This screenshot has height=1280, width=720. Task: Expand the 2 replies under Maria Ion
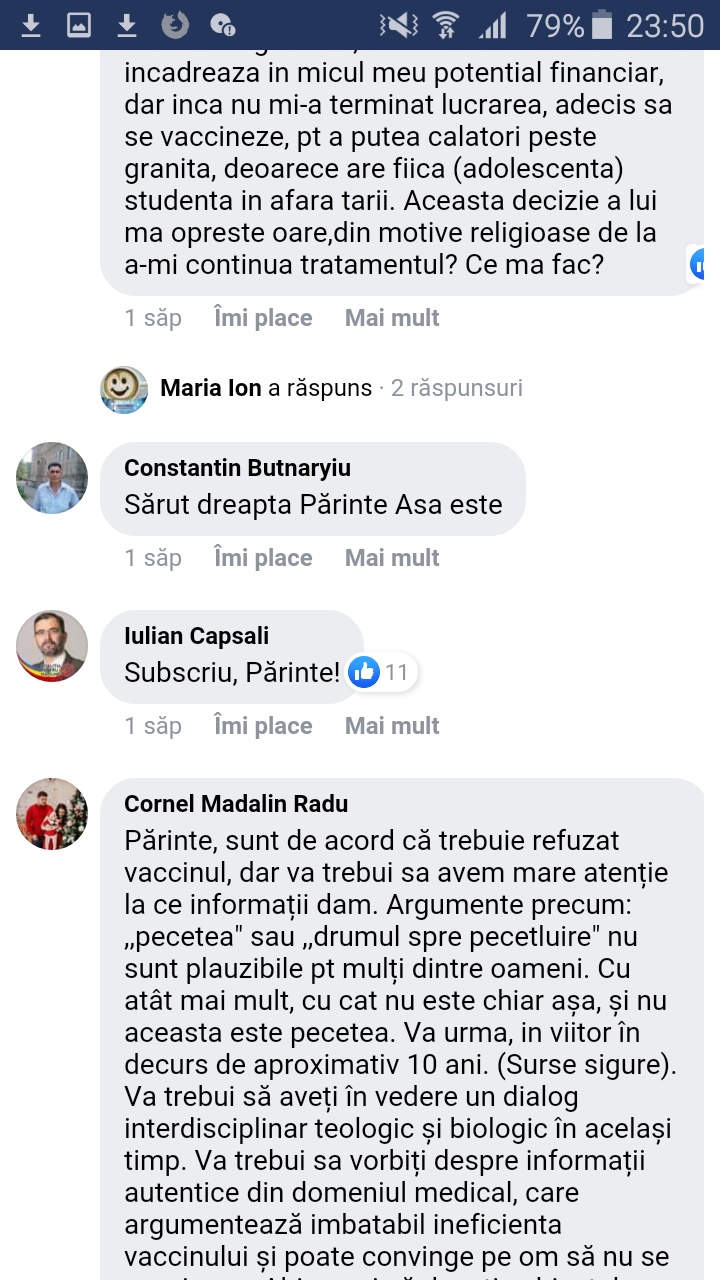(x=457, y=388)
